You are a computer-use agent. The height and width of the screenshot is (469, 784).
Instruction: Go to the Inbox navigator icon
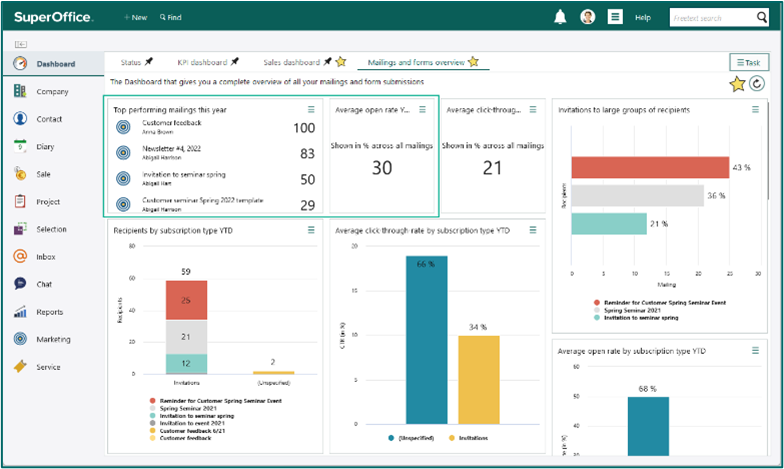point(20,256)
